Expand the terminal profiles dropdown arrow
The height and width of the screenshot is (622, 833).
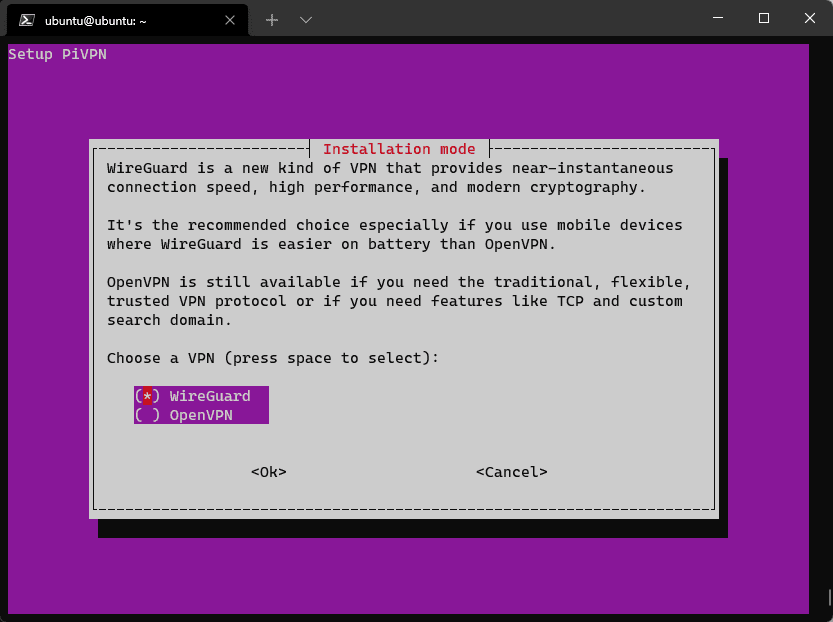tap(305, 20)
